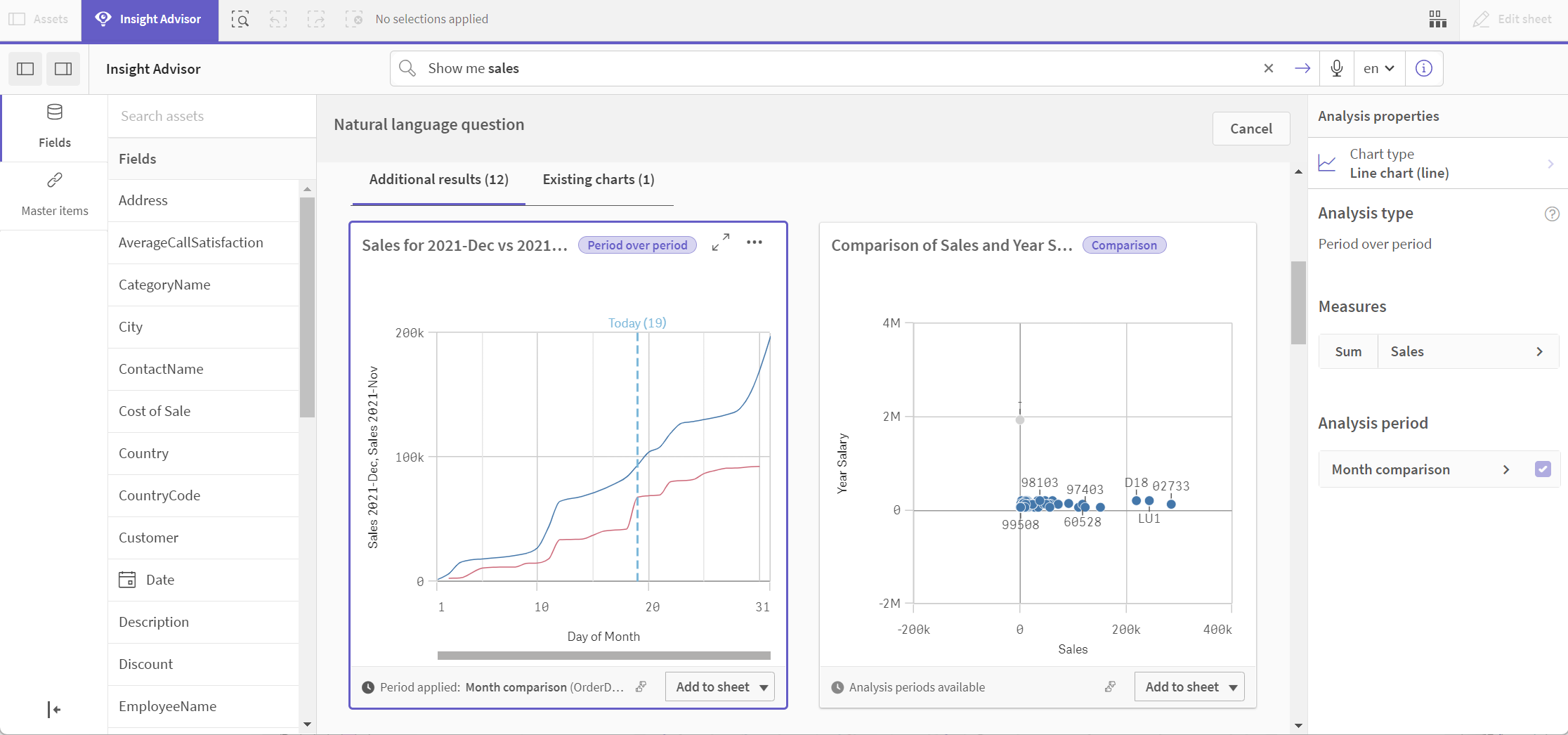Click Edit sheet in the top bar

(1512, 19)
